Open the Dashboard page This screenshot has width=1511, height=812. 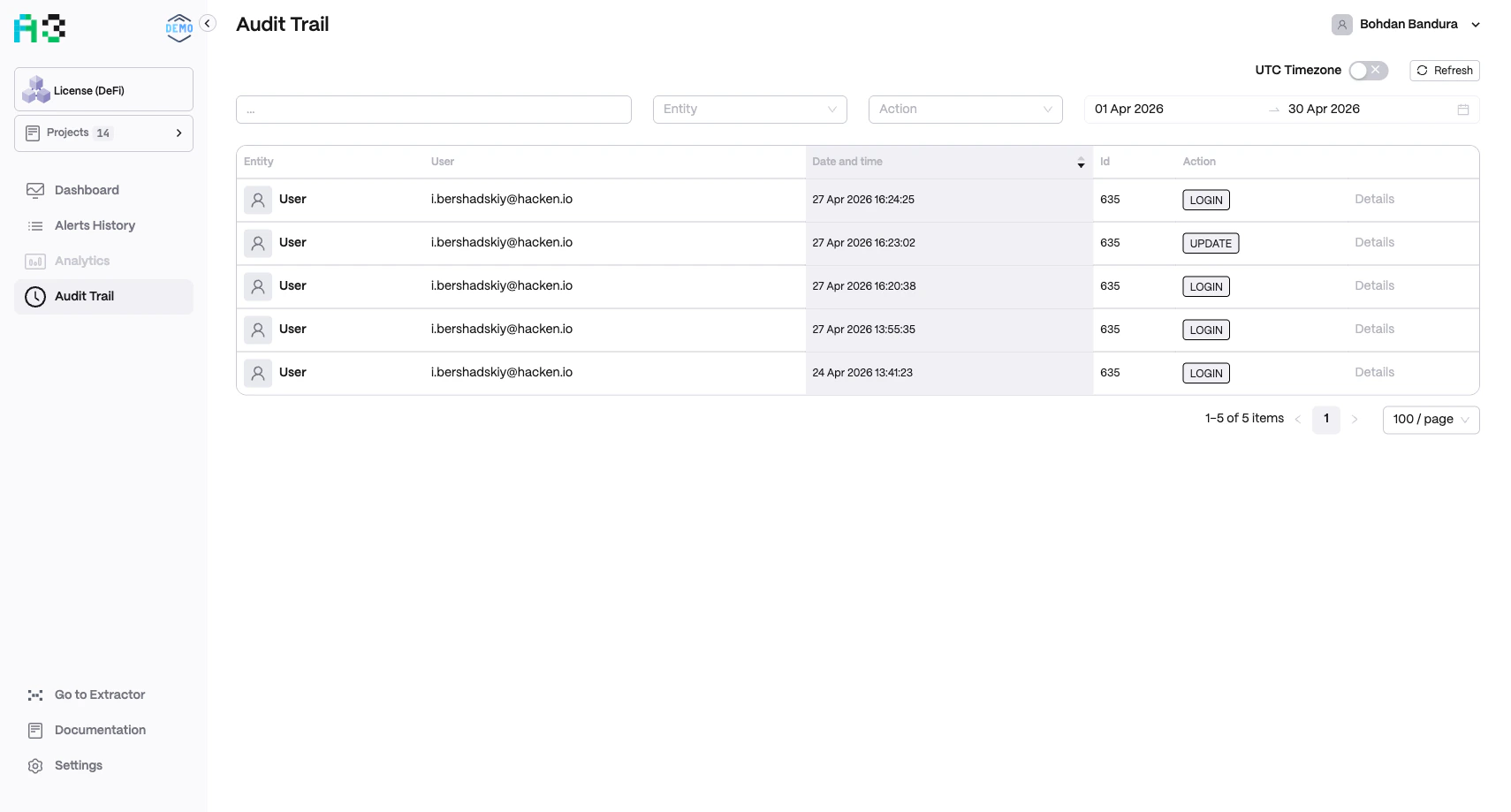pyautogui.click(x=103, y=190)
